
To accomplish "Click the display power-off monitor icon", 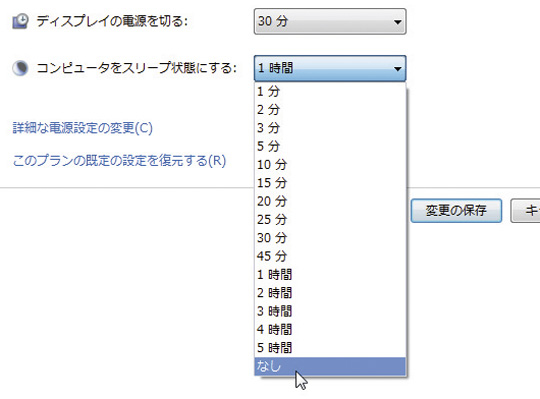I will 20,21.
